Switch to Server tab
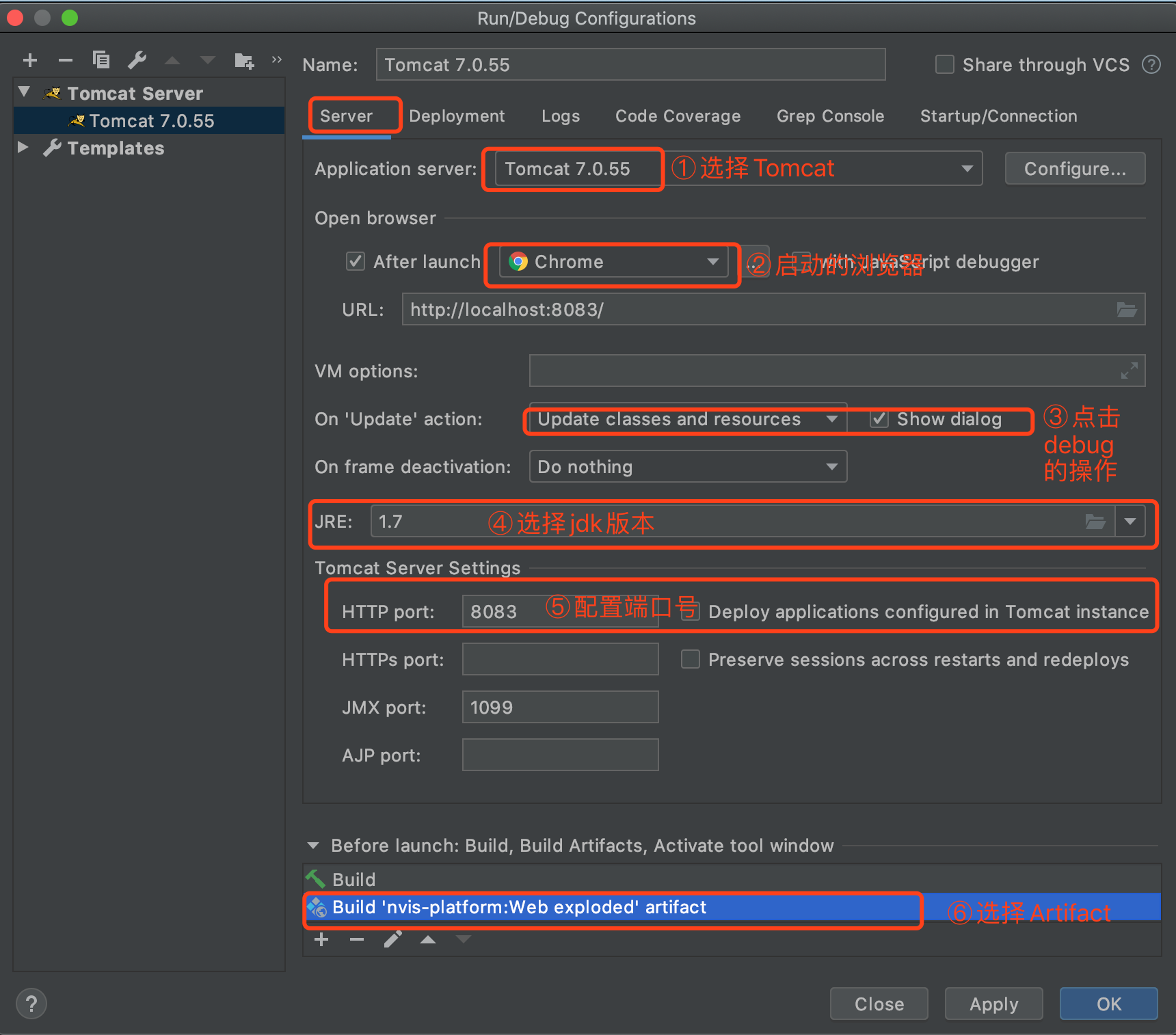Image resolution: width=1176 pixels, height=1035 pixels. 347,116
